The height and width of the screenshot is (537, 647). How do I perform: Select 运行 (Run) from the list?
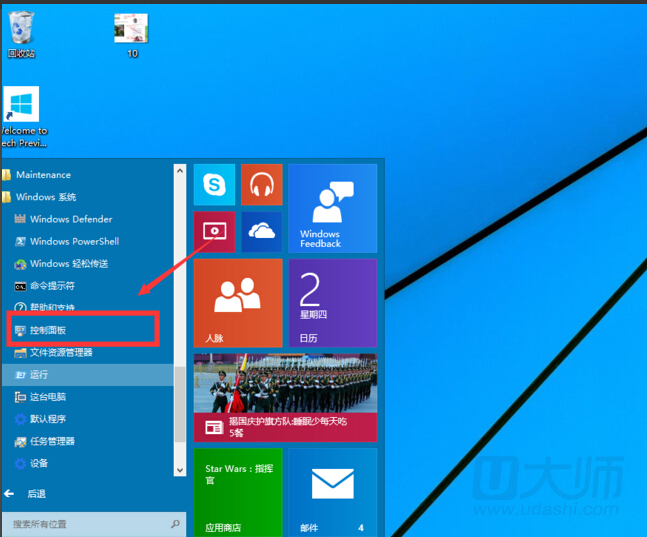point(39,375)
